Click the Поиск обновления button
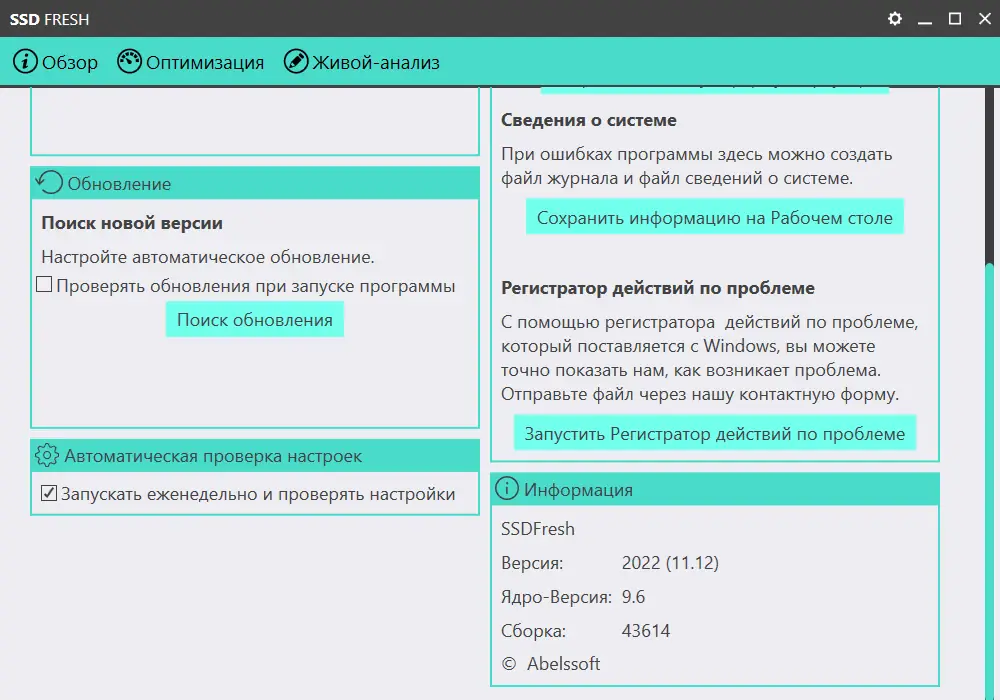 [x=254, y=319]
